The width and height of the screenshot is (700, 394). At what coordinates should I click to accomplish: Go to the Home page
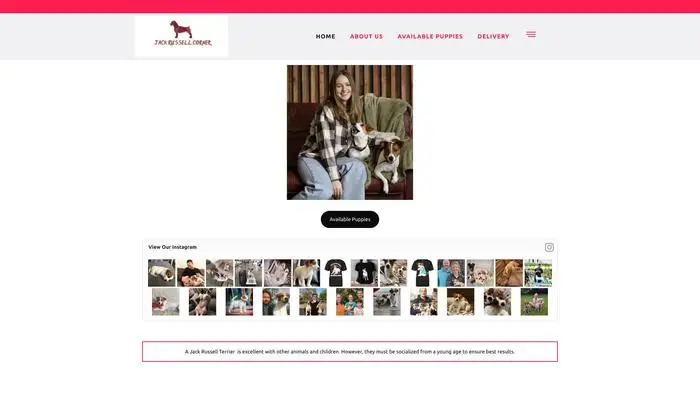click(x=325, y=37)
